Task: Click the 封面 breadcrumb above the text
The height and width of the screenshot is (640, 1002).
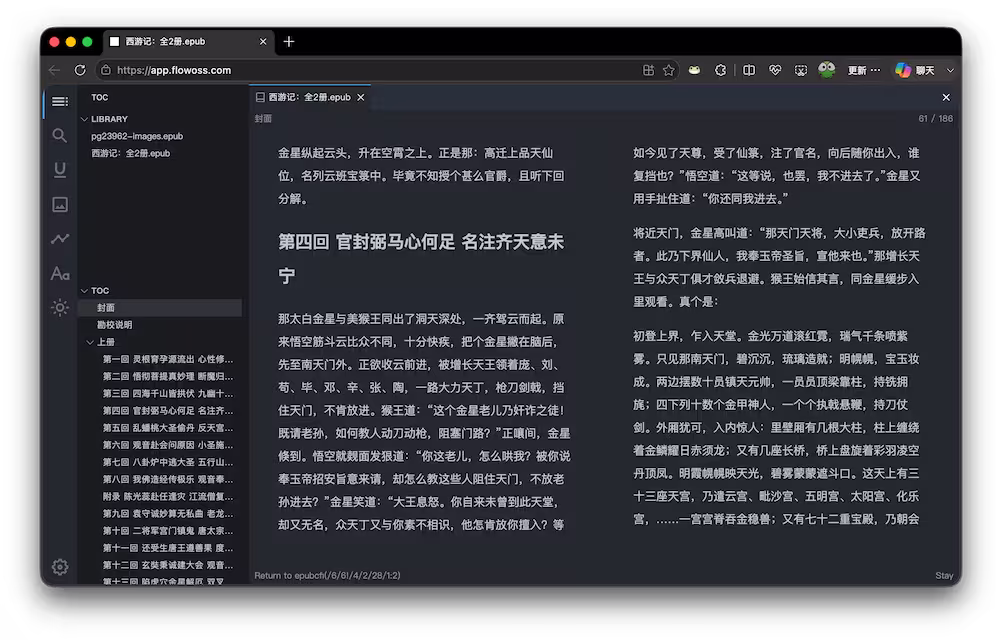Action: tap(263, 119)
